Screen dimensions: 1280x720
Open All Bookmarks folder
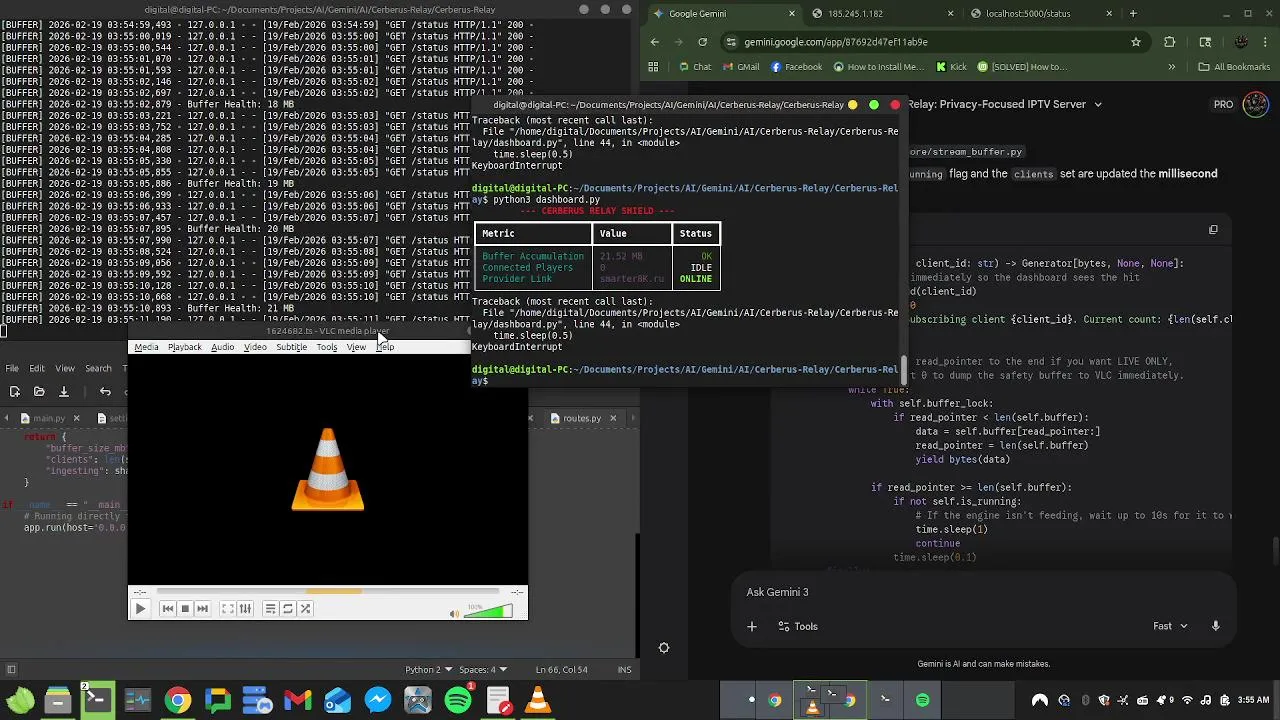[x=1233, y=67]
